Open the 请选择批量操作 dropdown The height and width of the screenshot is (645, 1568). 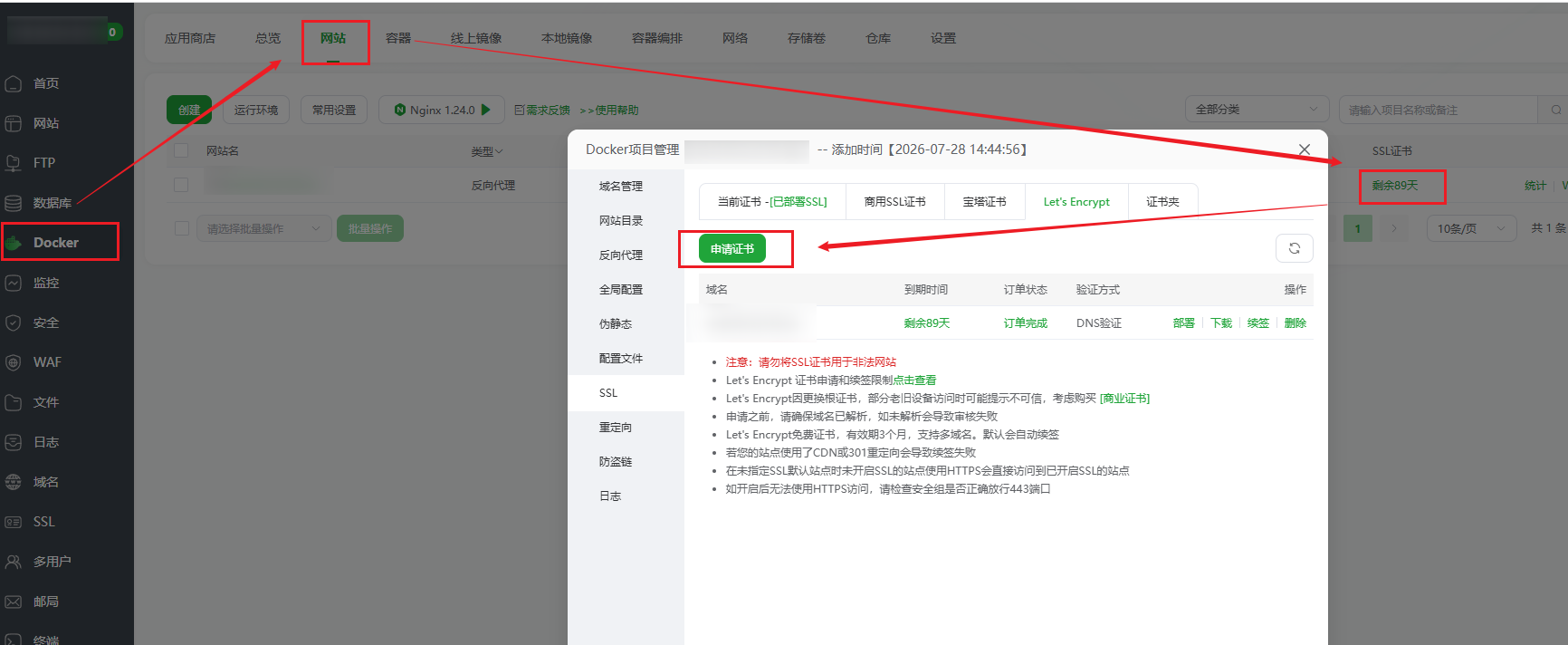click(263, 228)
